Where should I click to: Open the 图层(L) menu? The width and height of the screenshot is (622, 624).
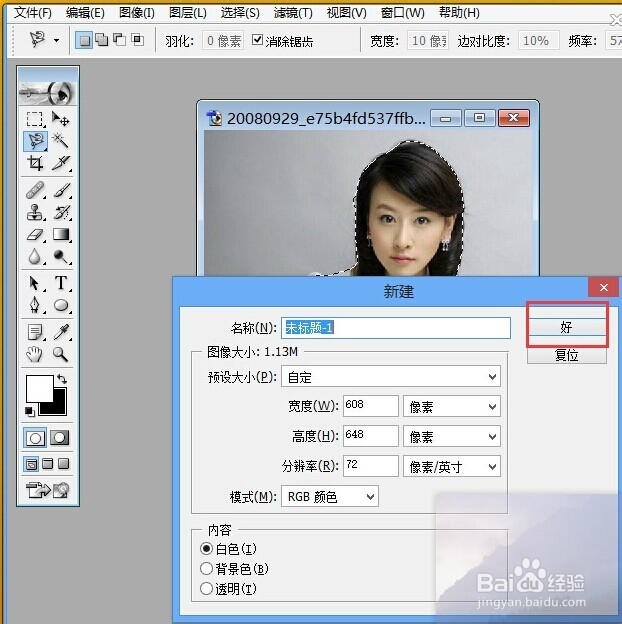[187, 13]
